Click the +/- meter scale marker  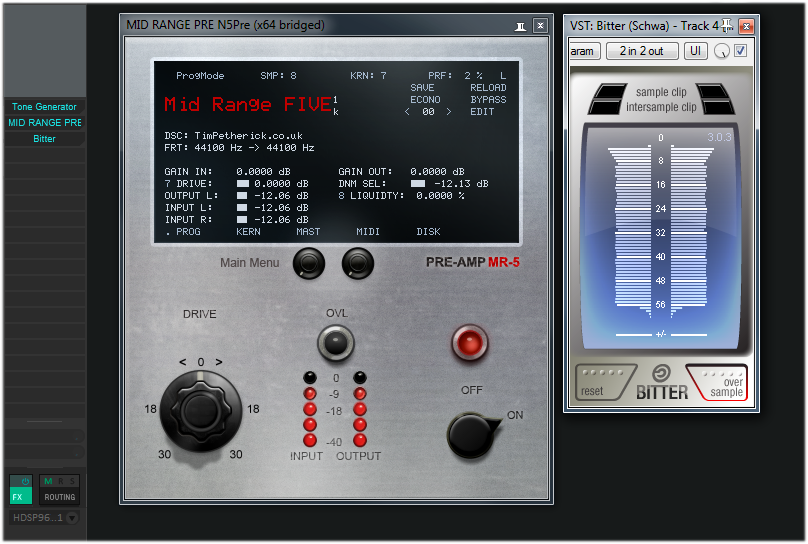point(661,334)
